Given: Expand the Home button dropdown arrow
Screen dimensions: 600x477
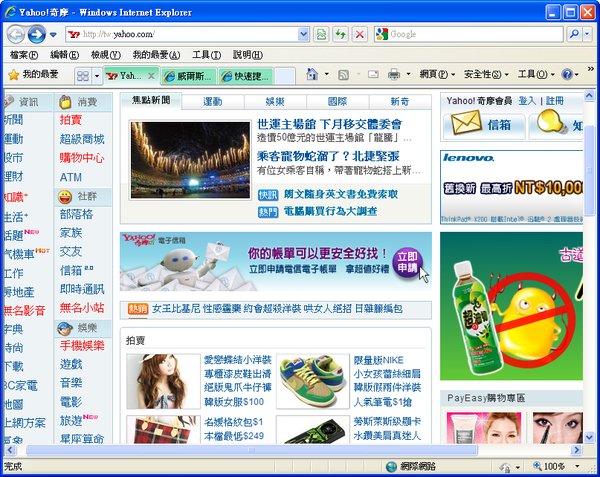Looking at the screenshot, I should click(x=326, y=74).
